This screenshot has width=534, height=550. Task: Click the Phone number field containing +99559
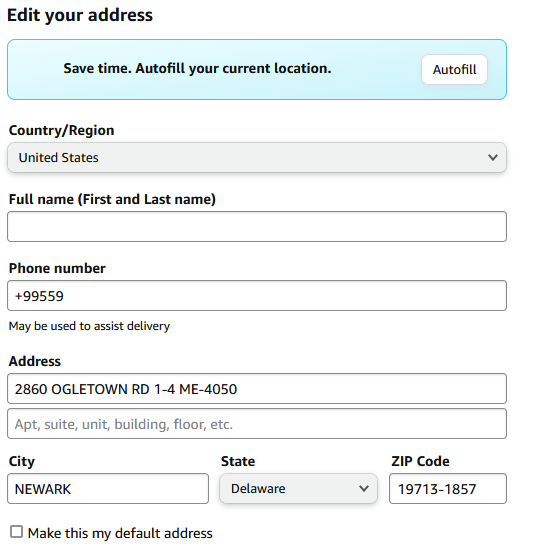pos(257,296)
